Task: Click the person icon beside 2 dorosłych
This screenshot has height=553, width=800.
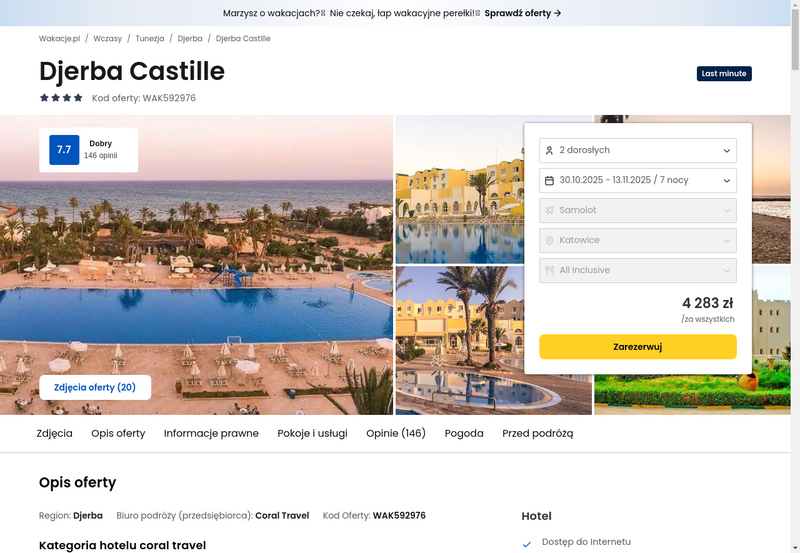Action: pos(549,150)
